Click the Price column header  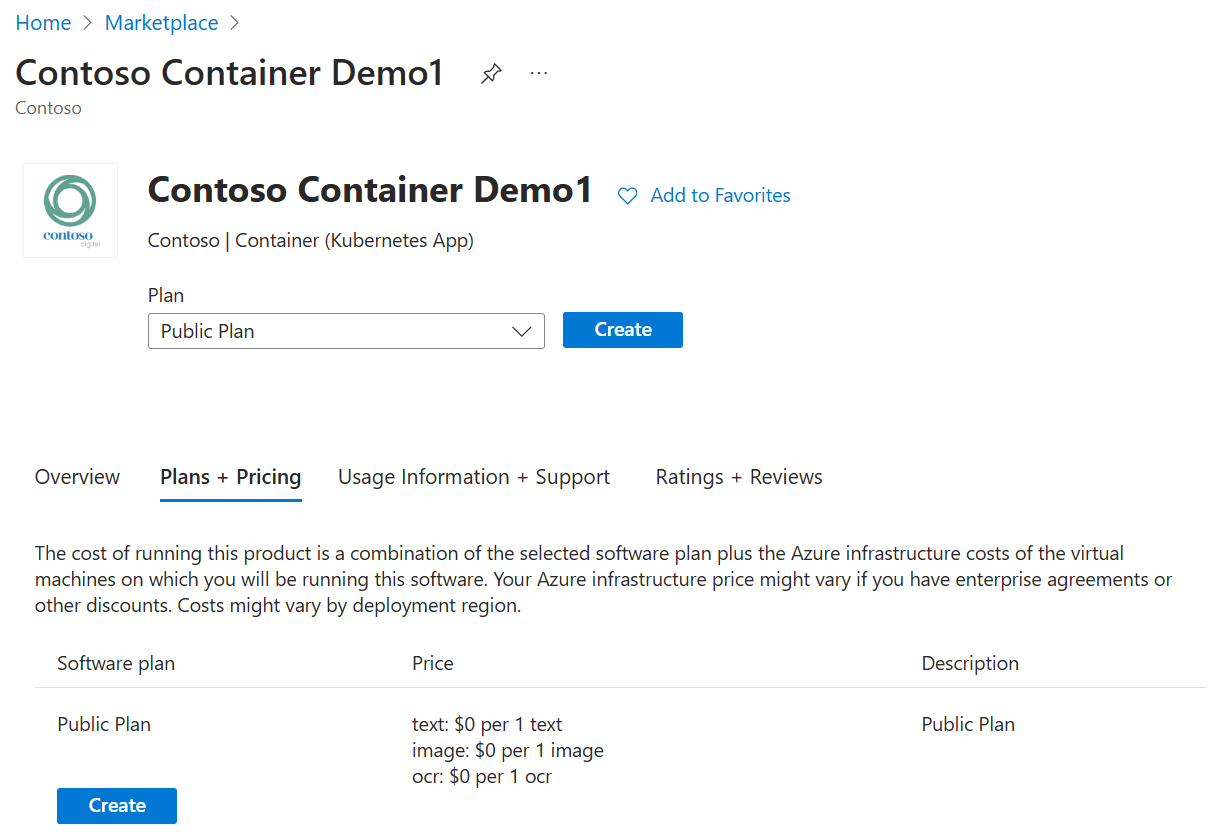click(432, 663)
